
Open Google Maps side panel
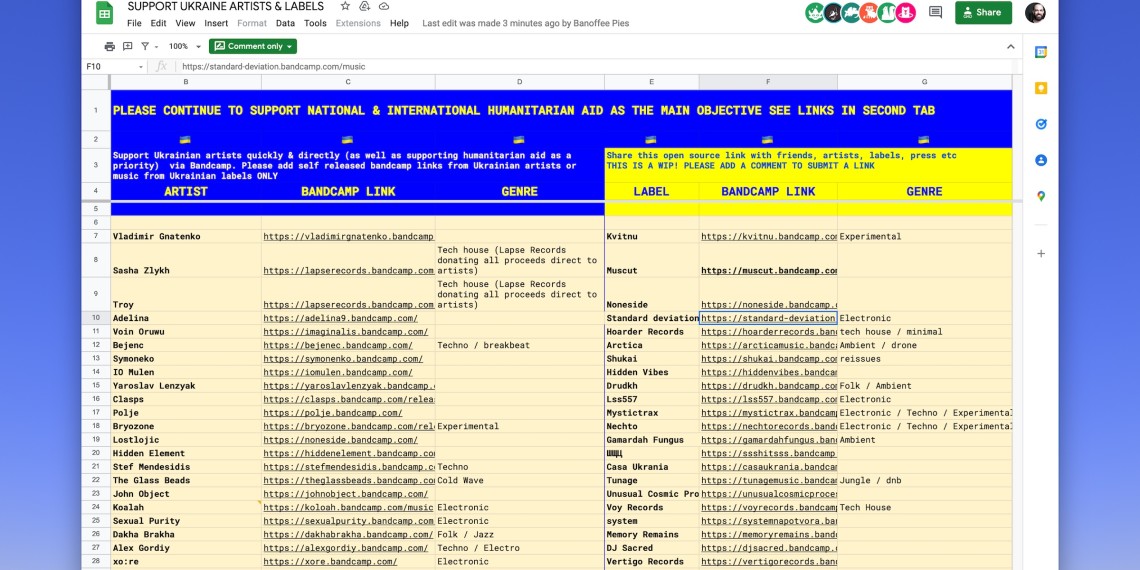tap(1040, 196)
